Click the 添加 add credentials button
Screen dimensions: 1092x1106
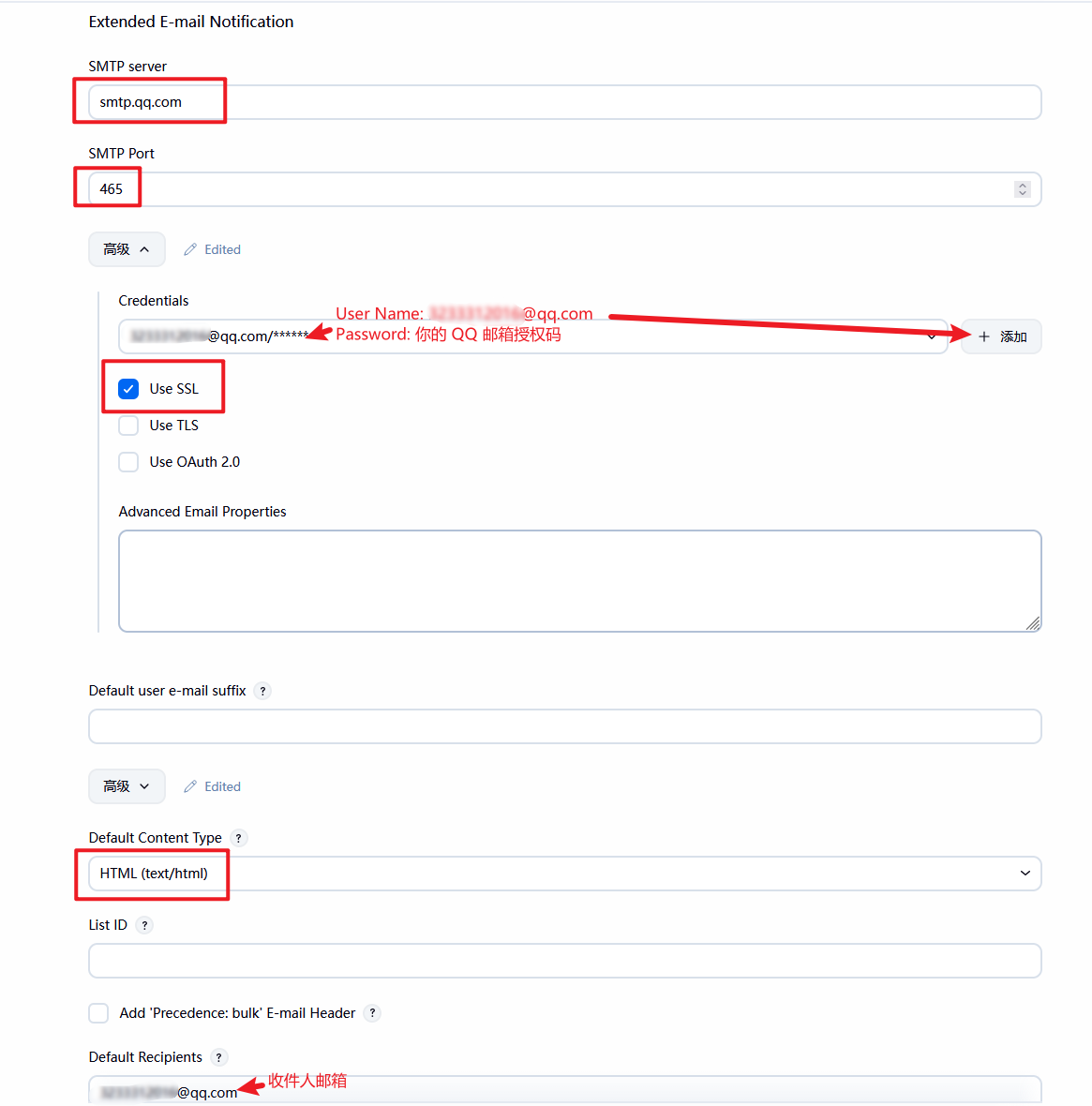1002,336
